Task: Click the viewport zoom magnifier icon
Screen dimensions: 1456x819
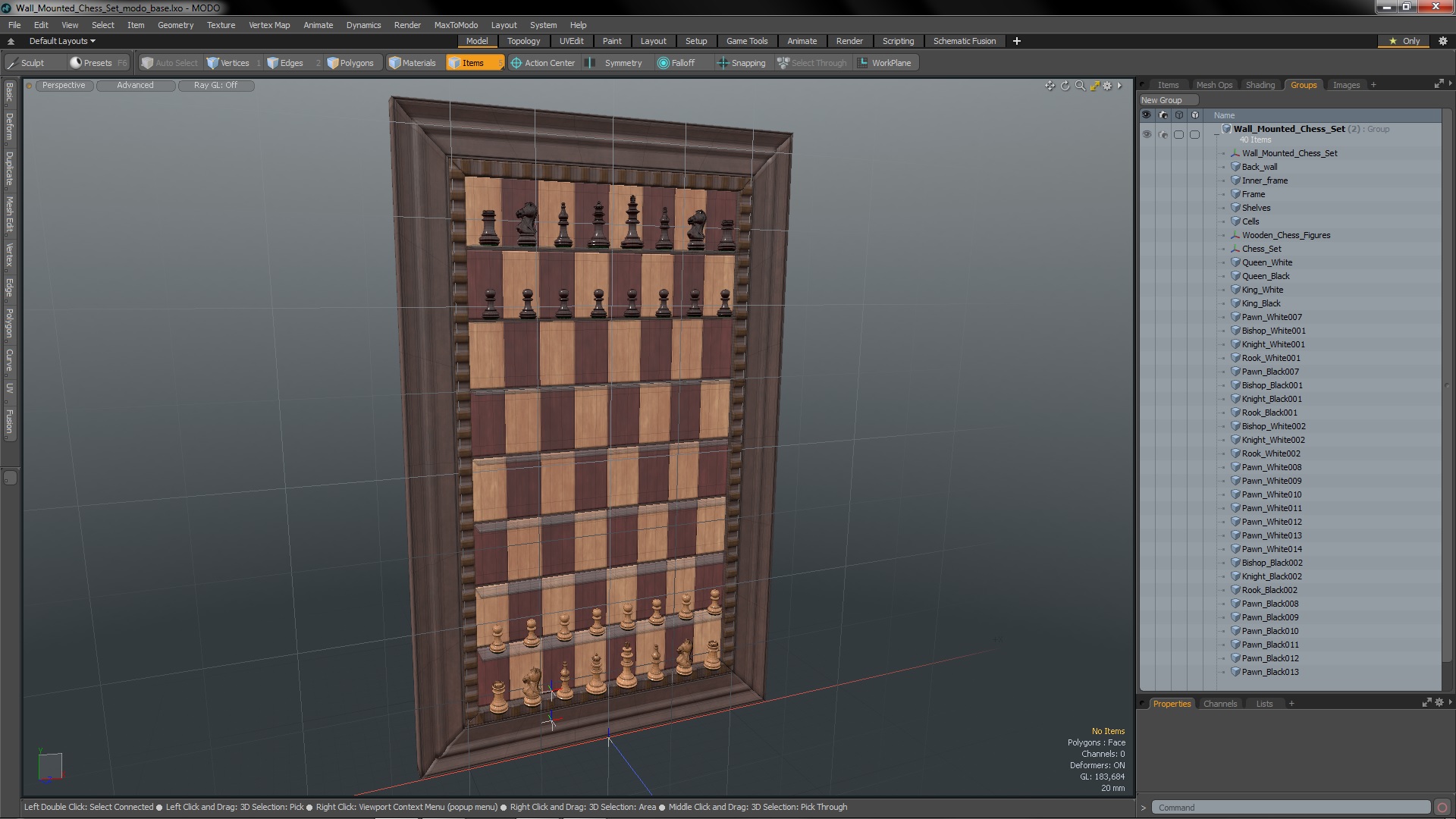Action: [x=1080, y=86]
